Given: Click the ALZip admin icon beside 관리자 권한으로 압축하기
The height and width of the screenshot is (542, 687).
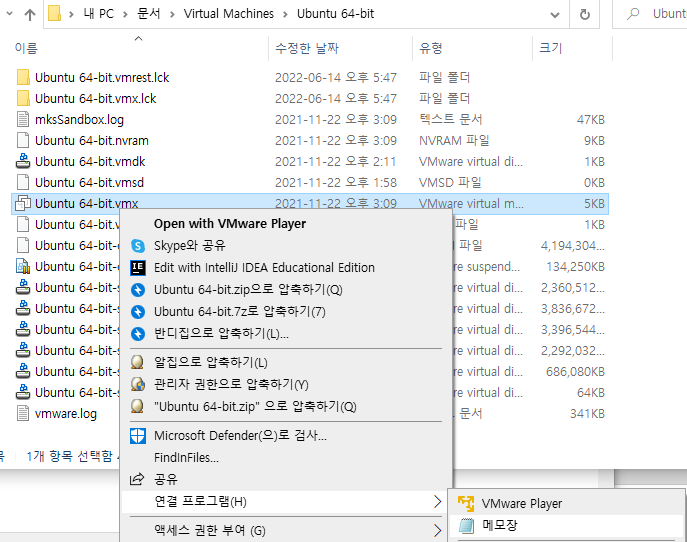Looking at the screenshot, I should click(x=138, y=384).
